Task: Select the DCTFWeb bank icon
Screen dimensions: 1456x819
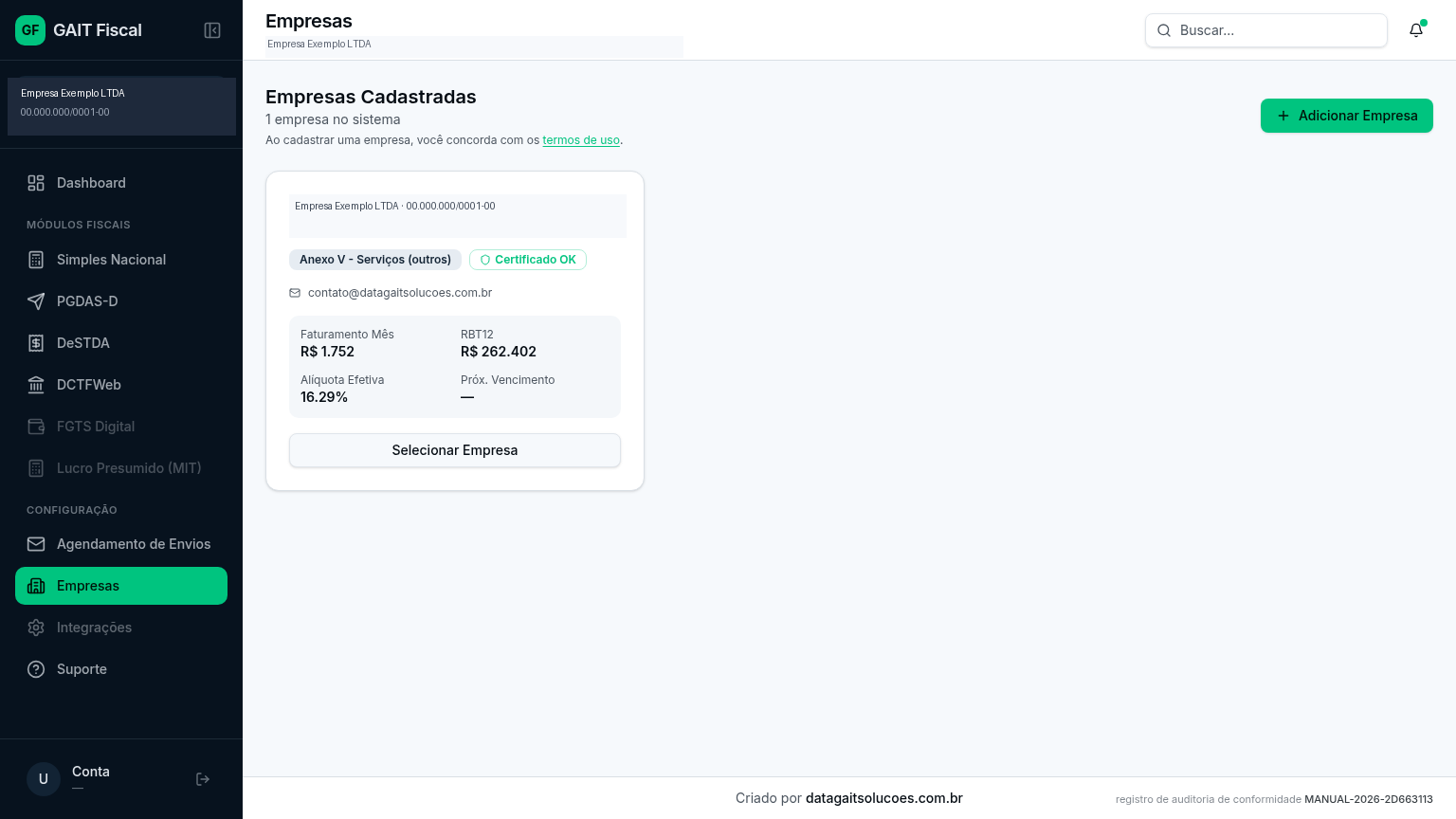Action: pyautogui.click(x=36, y=385)
